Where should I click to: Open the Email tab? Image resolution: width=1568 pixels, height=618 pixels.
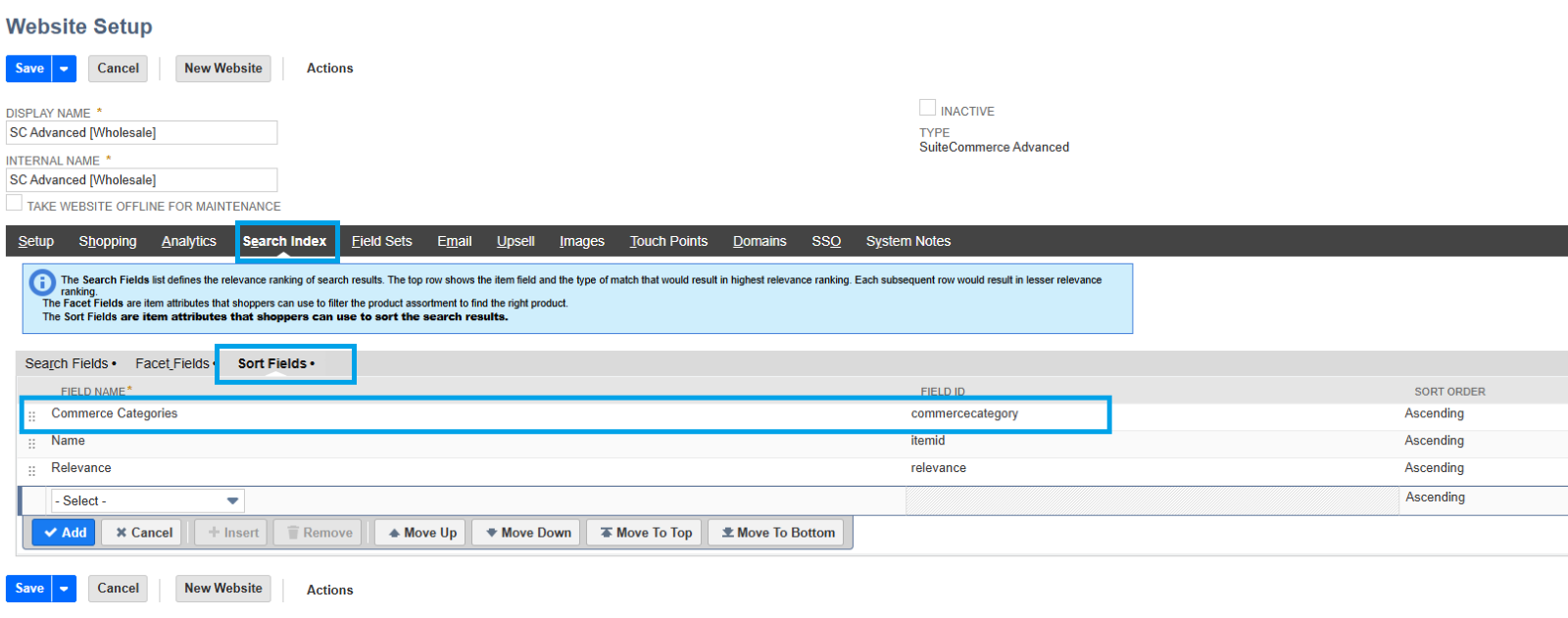(x=455, y=241)
